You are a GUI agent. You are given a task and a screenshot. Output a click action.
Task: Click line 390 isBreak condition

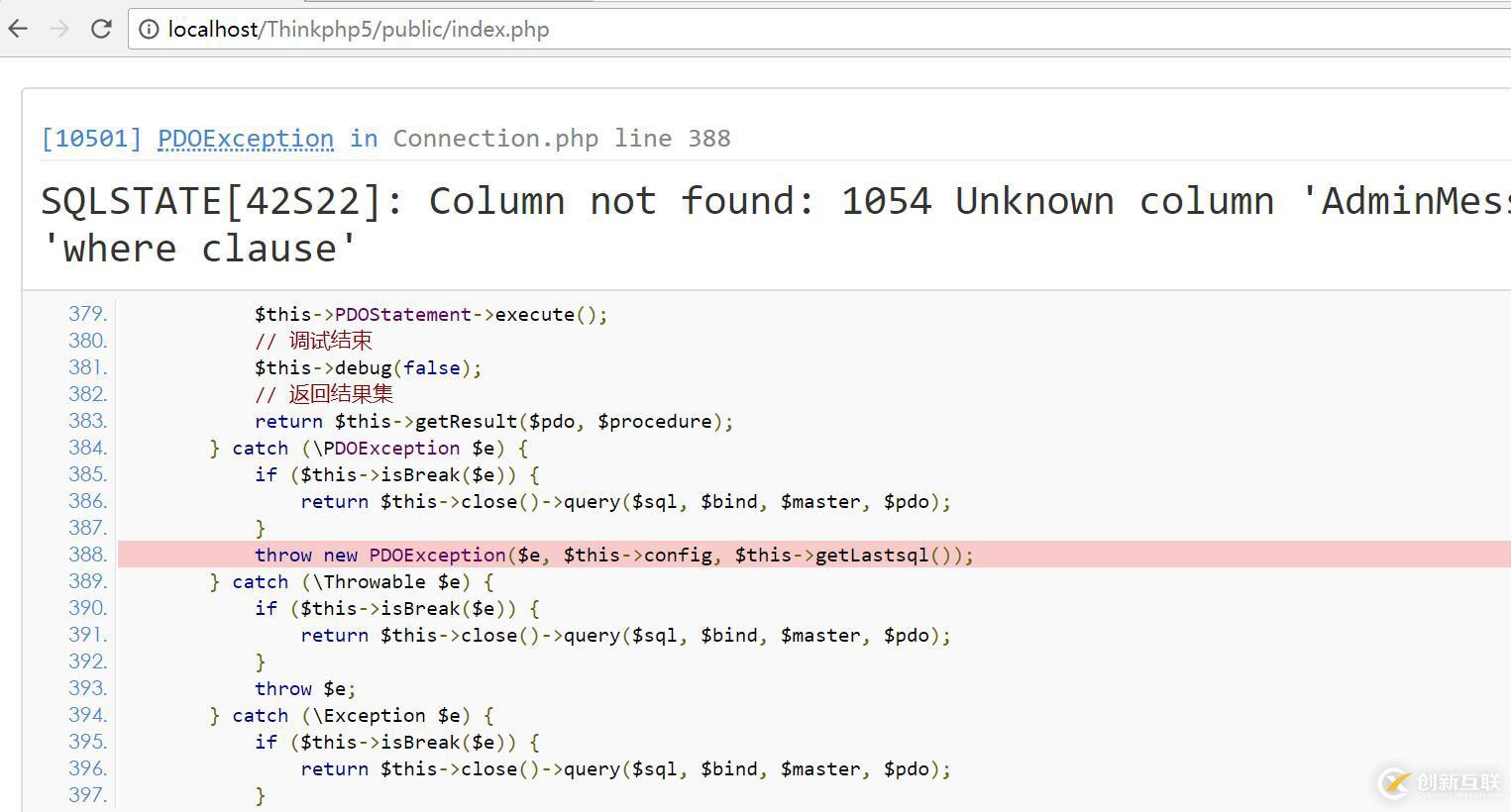click(x=396, y=609)
